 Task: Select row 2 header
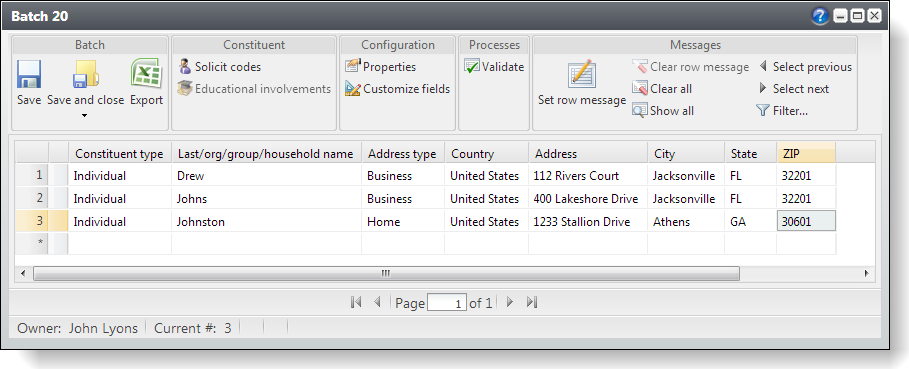[x=32, y=198]
